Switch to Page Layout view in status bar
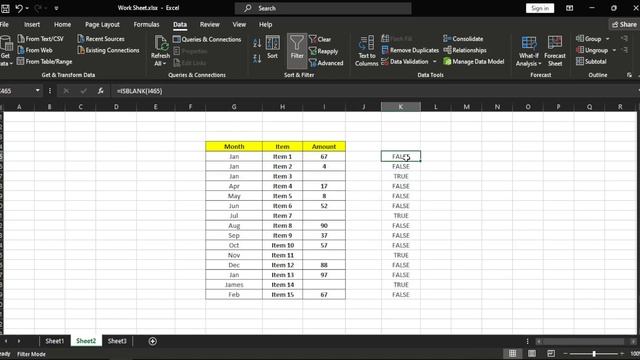Screen dimensions: 640x360 click(x=532, y=353)
